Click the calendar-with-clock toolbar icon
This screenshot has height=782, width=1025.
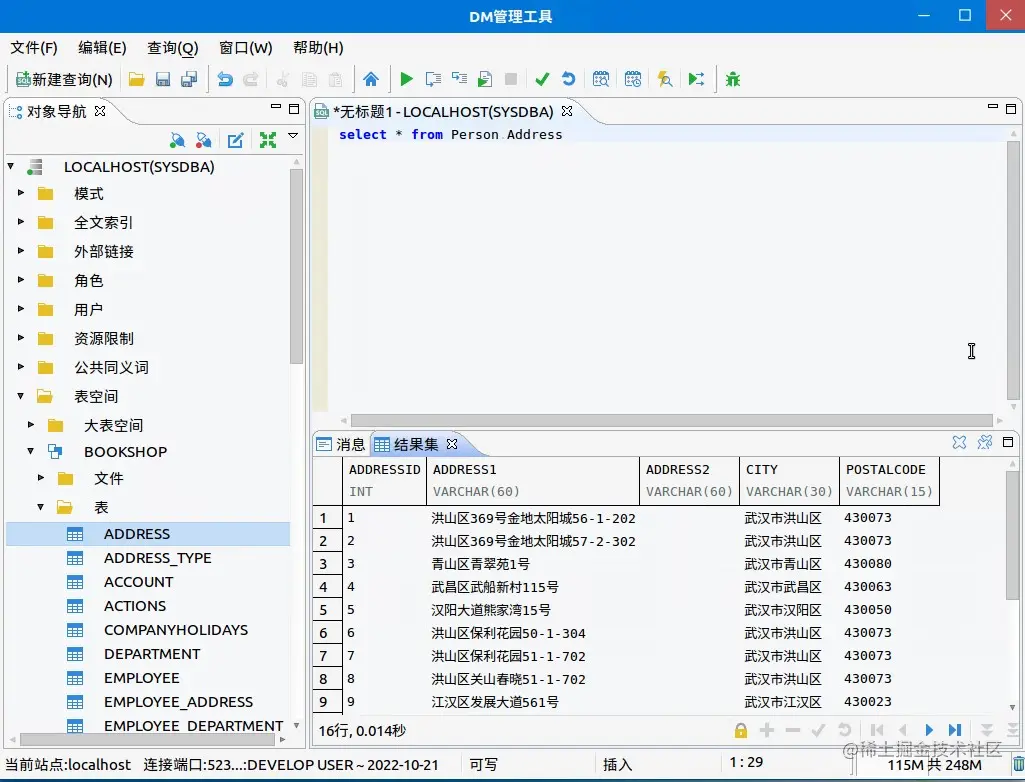tap(633, 80)
